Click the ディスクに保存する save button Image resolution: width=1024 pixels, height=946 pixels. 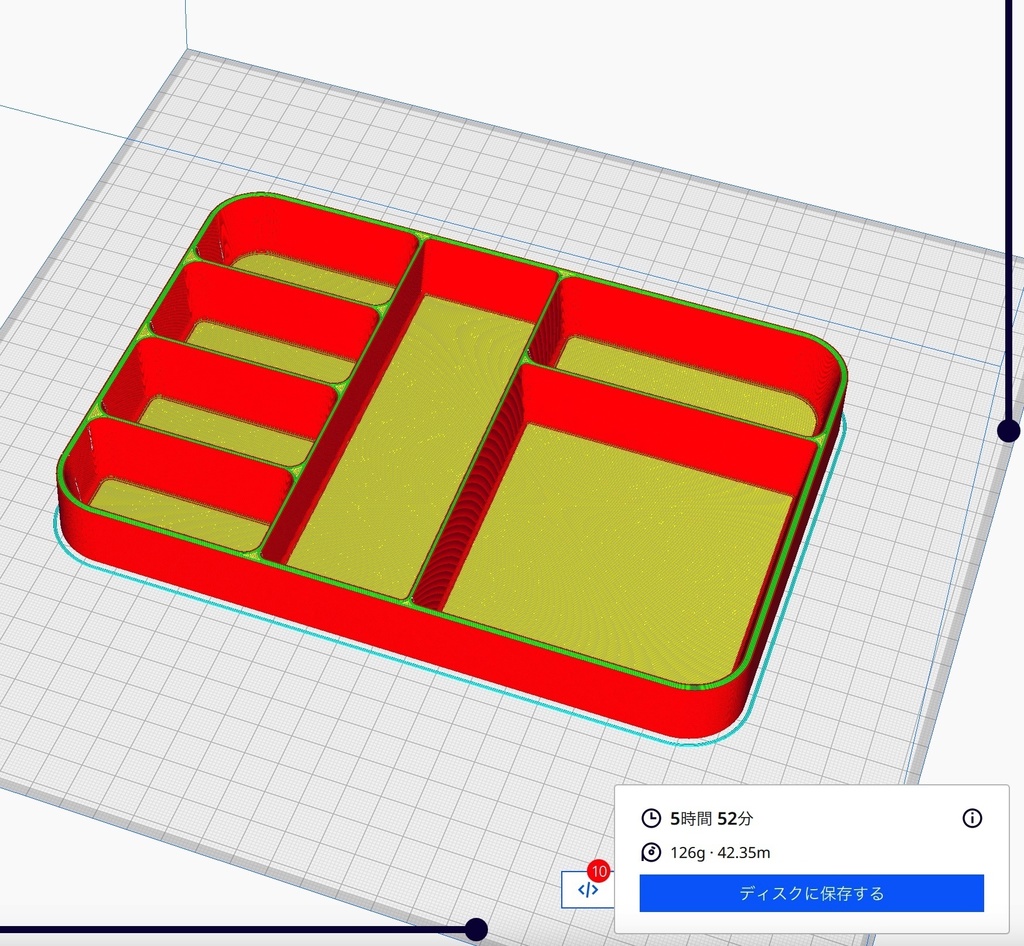[x=811, y=894]
